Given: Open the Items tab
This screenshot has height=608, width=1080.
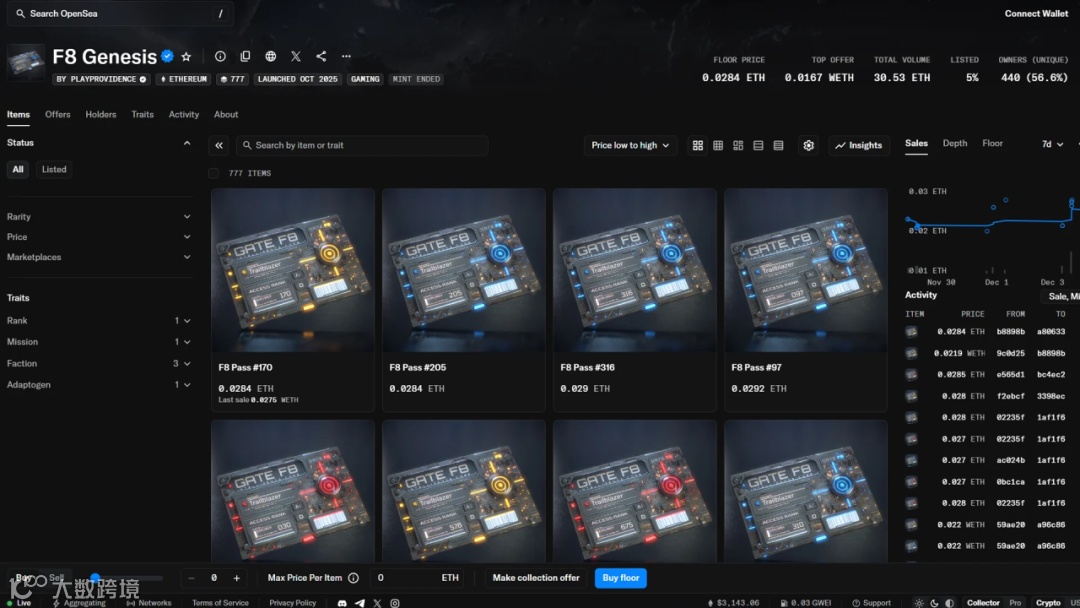Looking at the screenshot, I should 18,114.
